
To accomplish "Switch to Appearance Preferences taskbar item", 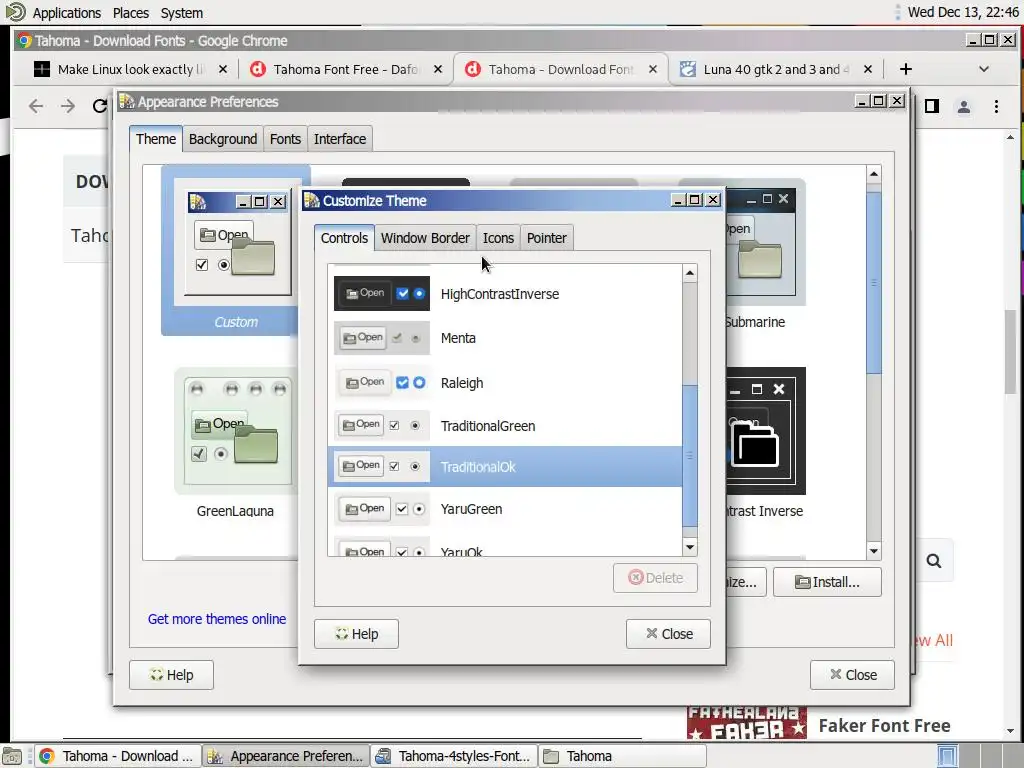I will pos(285,756).
